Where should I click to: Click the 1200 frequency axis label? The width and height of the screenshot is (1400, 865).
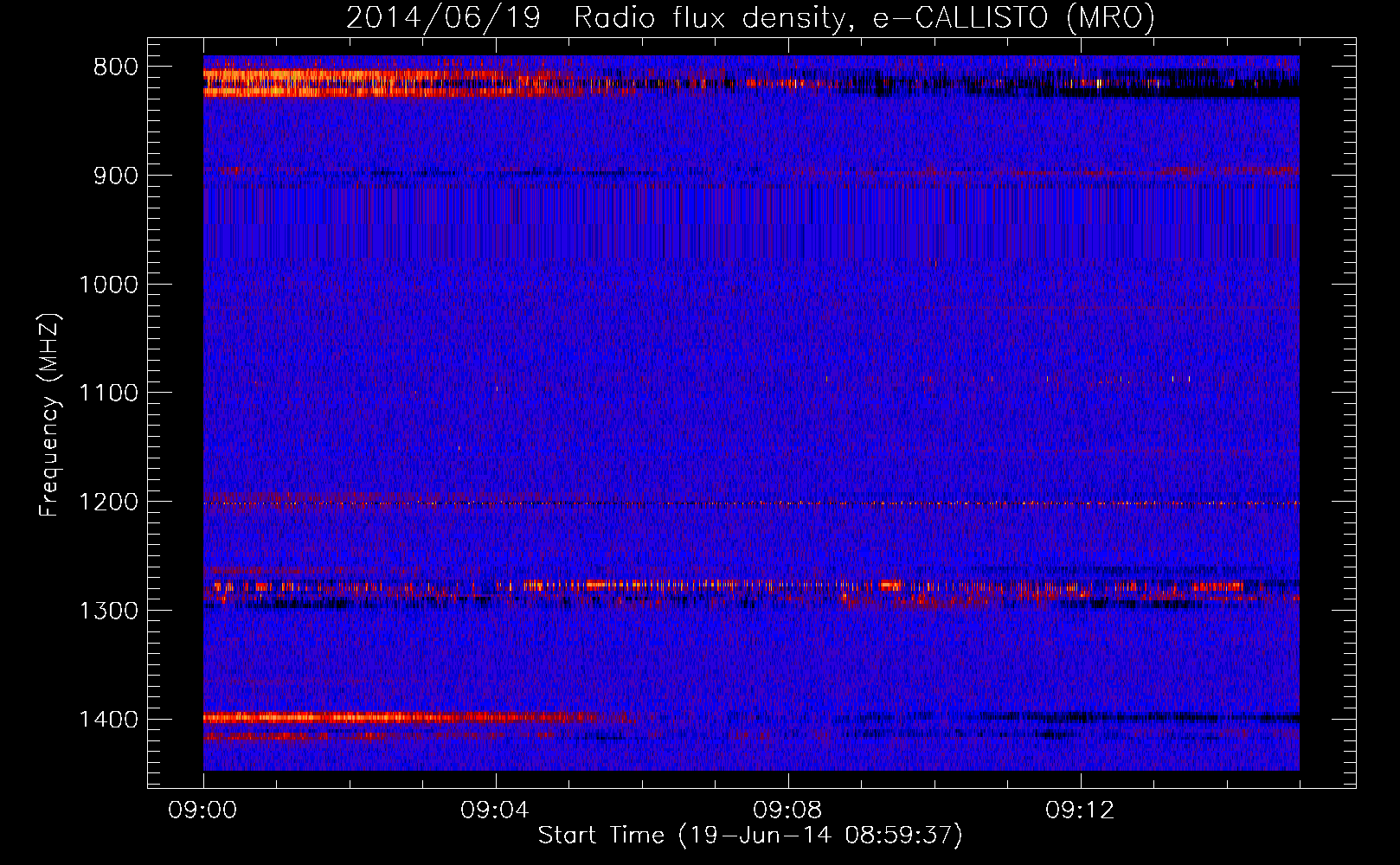point(108,503)
